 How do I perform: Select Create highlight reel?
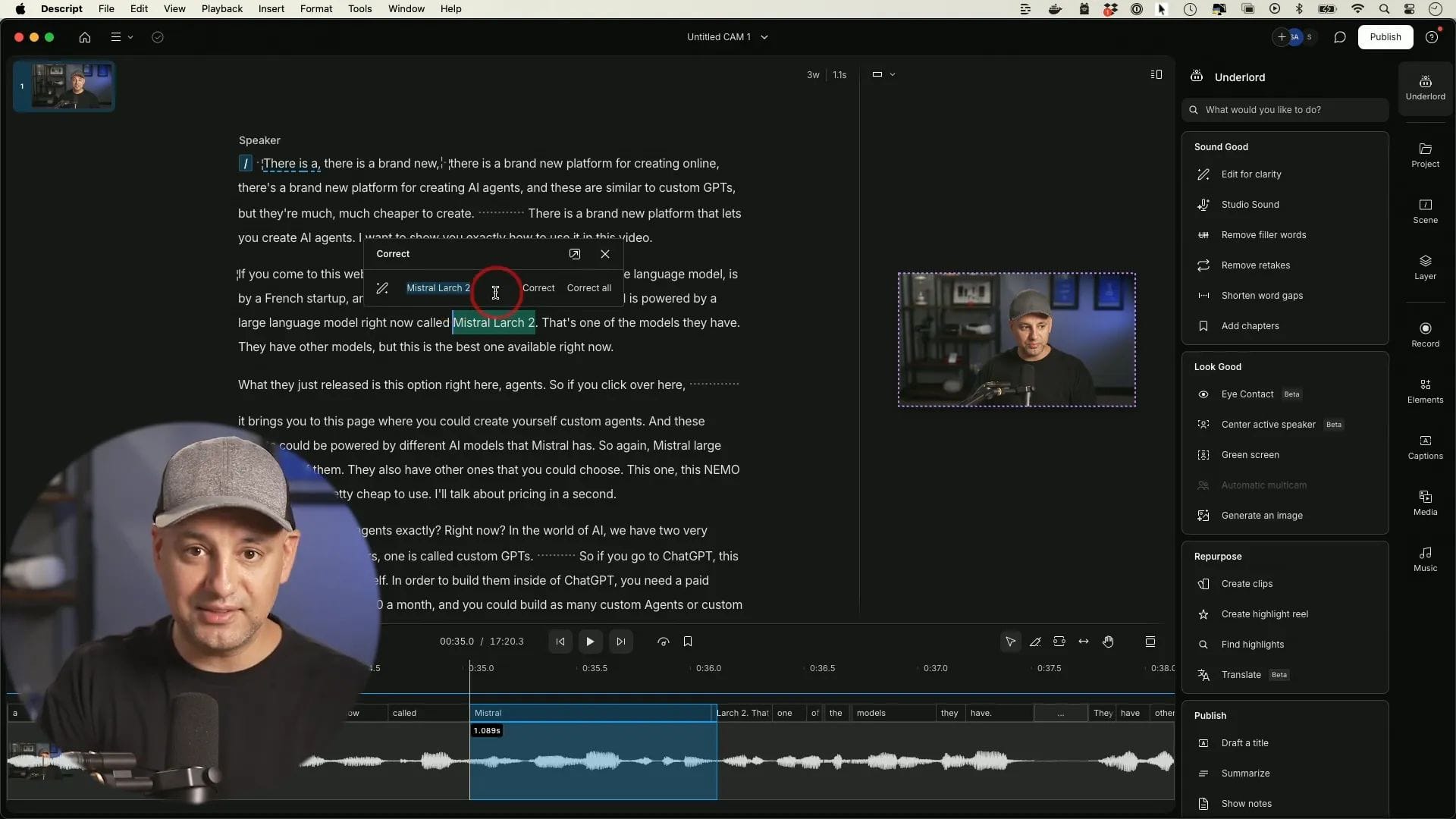pos(1264,614)
